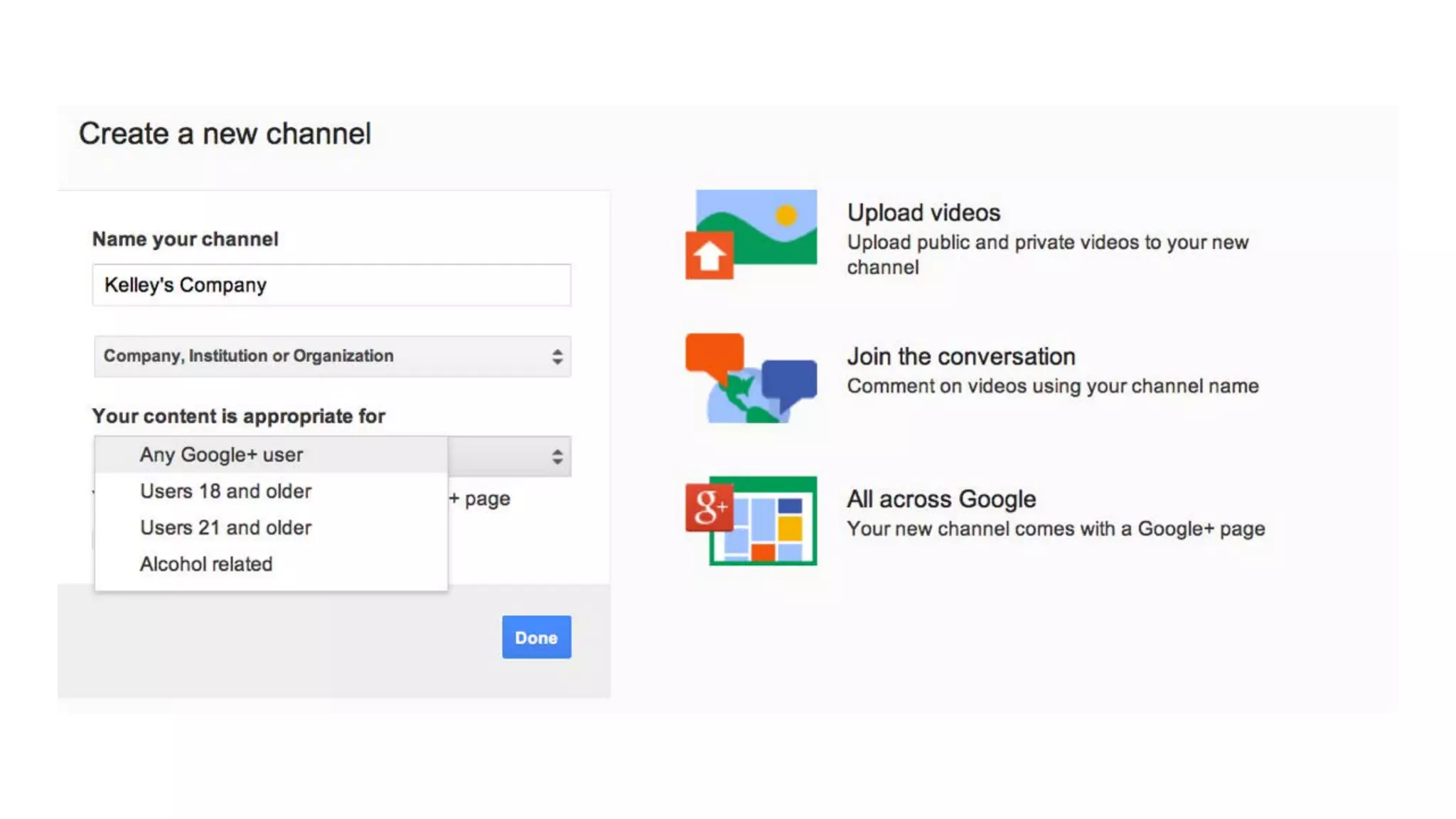Click the Upload videos landscape picture icon
The height and width of the screenshot is (819, 1456).
point(769,224)
